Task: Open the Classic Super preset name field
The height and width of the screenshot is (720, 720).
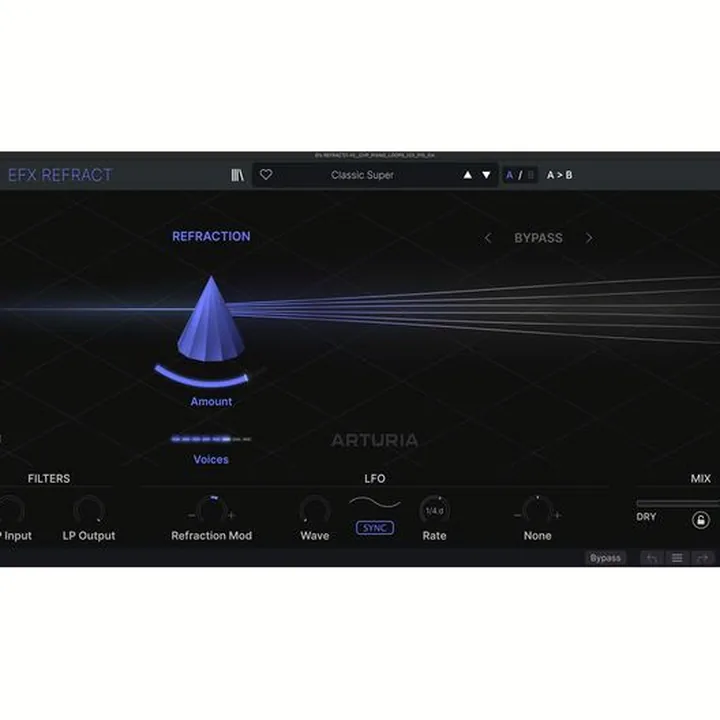Action: coord(362,175)
